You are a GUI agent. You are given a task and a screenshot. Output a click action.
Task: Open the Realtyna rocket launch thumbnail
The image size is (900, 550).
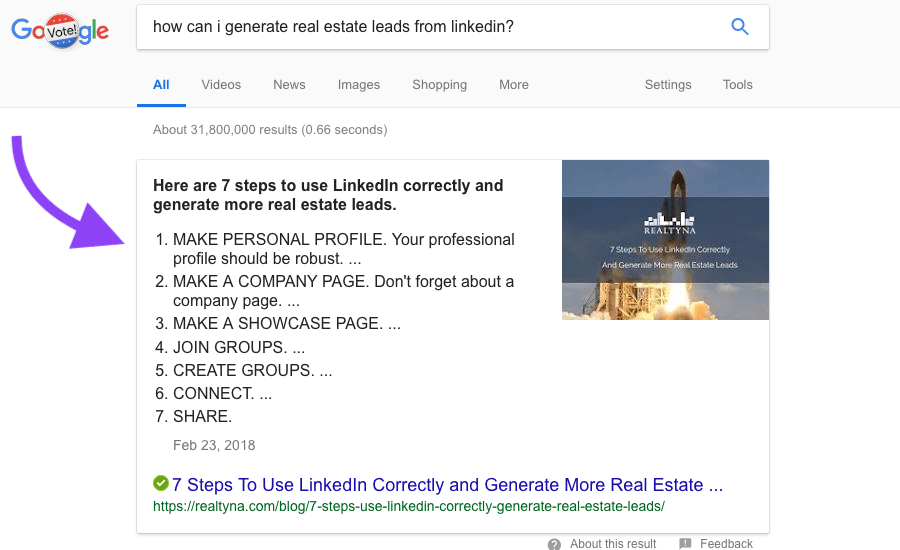coord(665,239)
